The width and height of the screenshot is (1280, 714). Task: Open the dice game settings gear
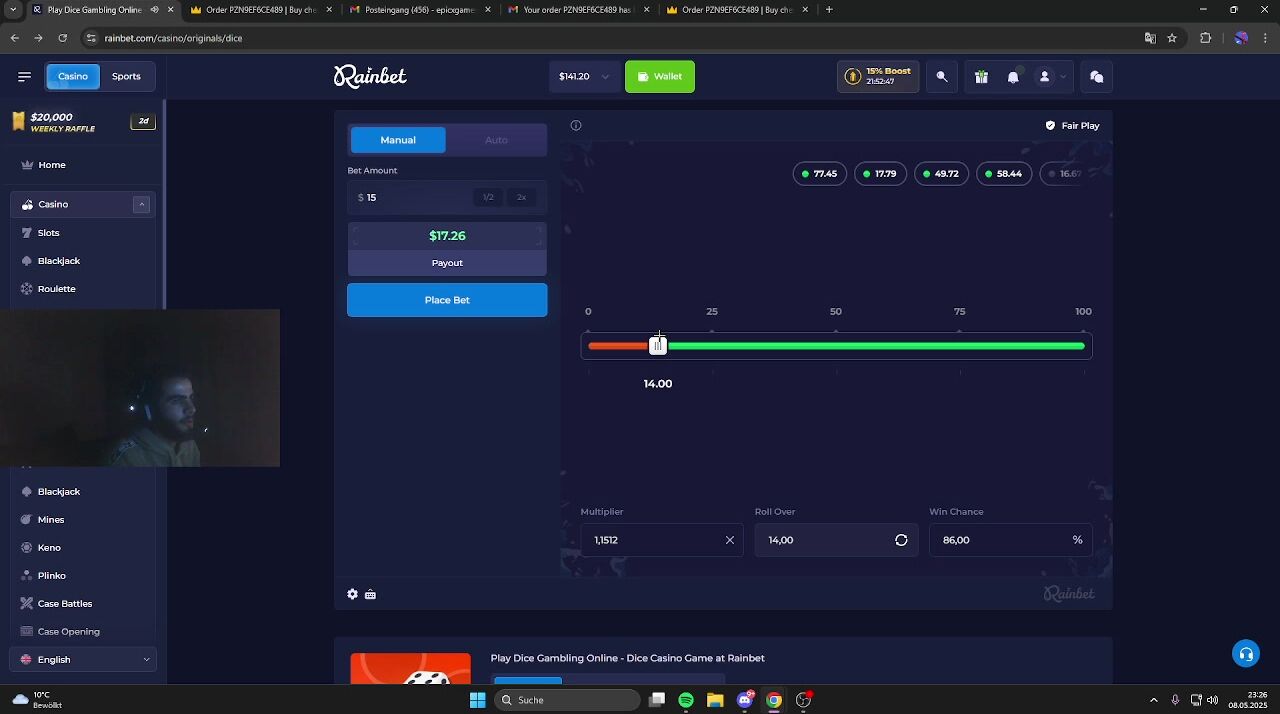coord(352,594)
